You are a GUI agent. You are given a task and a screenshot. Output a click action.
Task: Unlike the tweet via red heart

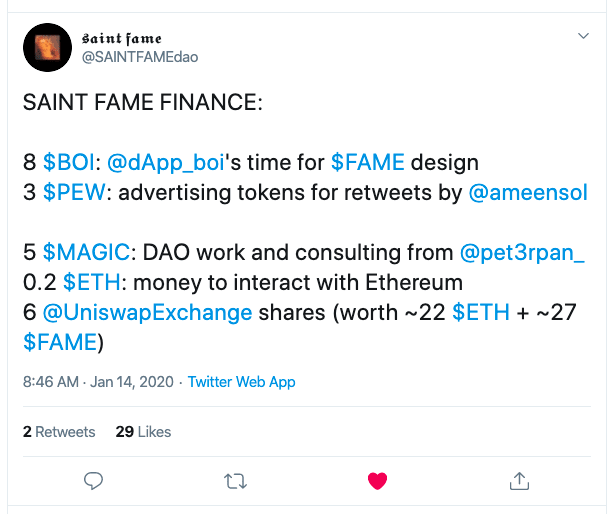[377, 481]
